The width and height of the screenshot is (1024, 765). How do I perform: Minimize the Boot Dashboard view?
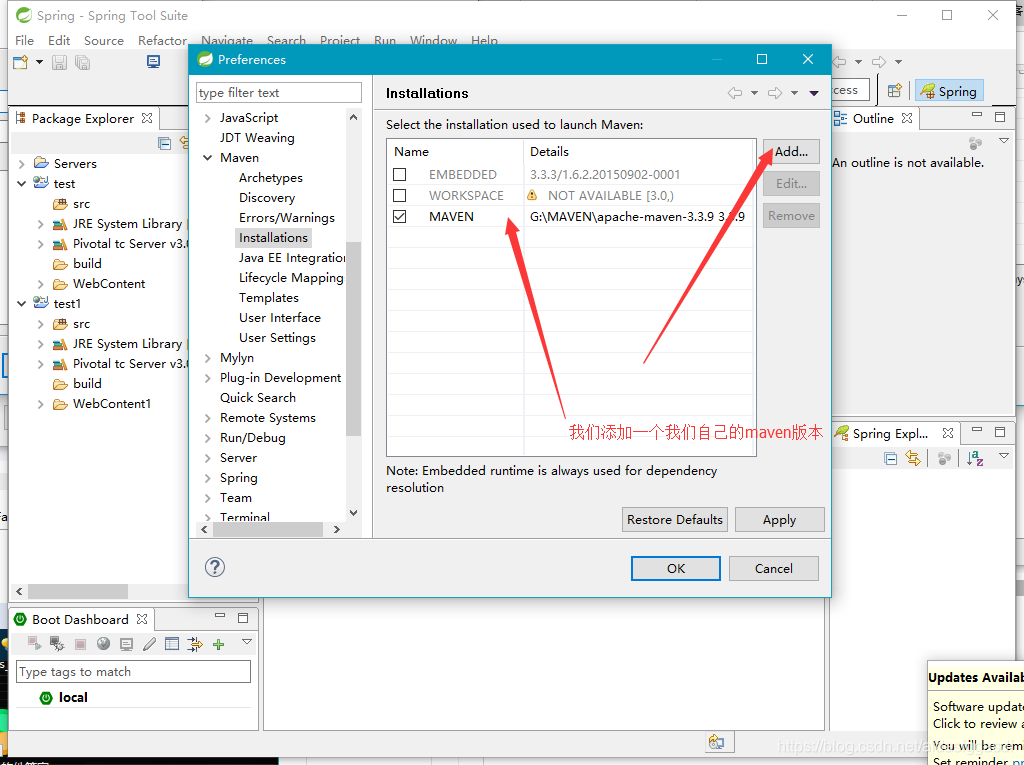coord(220,616)
